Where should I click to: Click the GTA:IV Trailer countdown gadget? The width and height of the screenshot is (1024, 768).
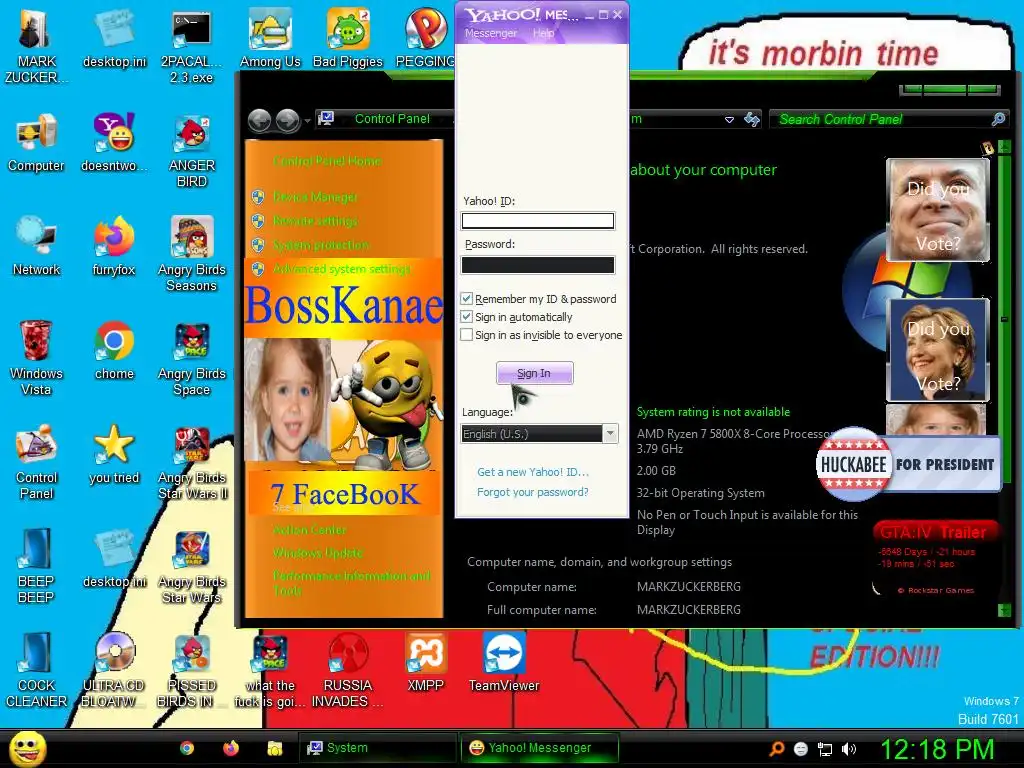934,556
